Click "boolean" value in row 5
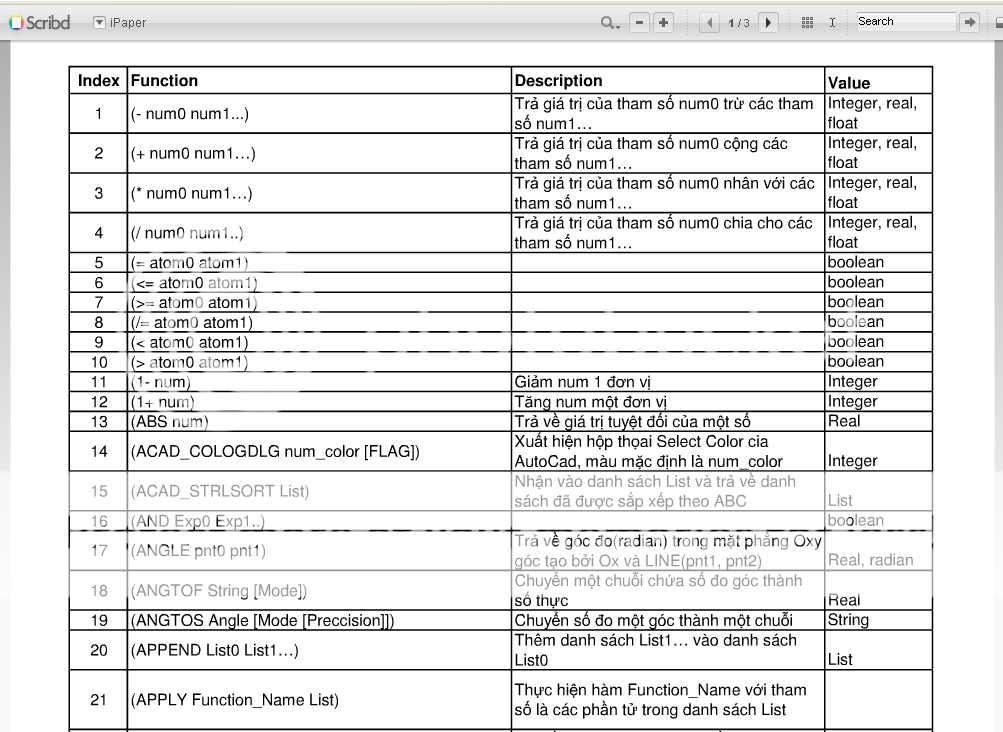This screenshot has width=1003, height=732. (855, 262)
